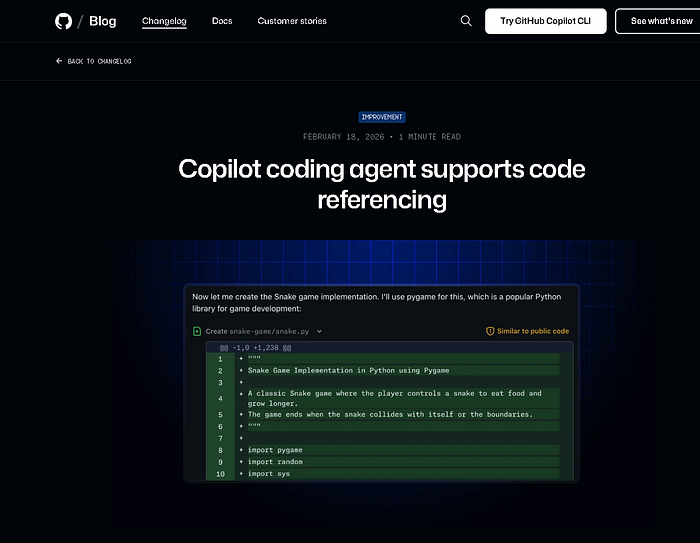This screenshot has height=543, width=700.
Task: Open the Docs nav item
Action: click(222, 21)
